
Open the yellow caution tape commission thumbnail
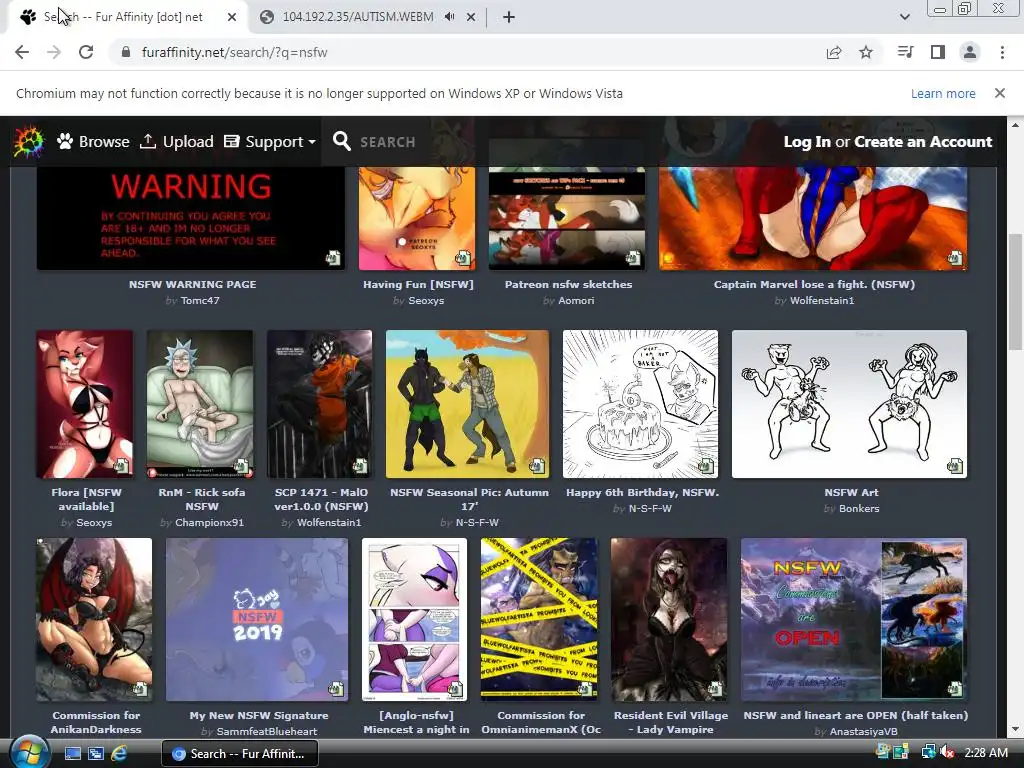(539, 619)
